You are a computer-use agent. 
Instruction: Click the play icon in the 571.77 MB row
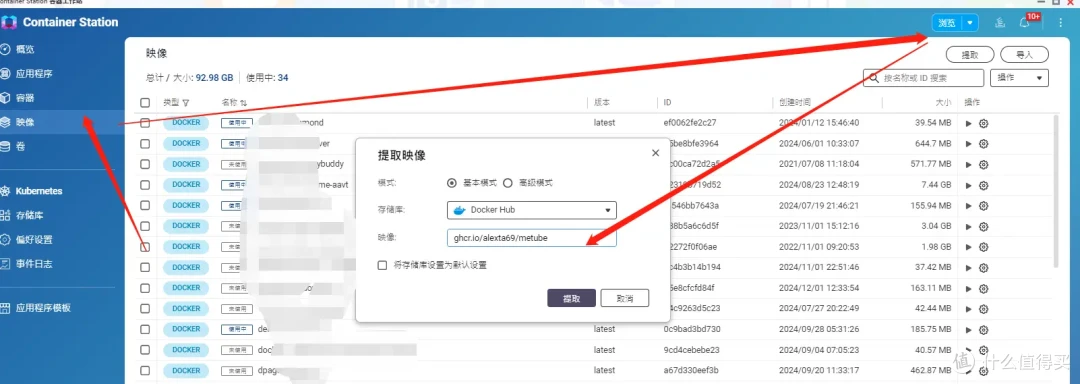point(968,164)
